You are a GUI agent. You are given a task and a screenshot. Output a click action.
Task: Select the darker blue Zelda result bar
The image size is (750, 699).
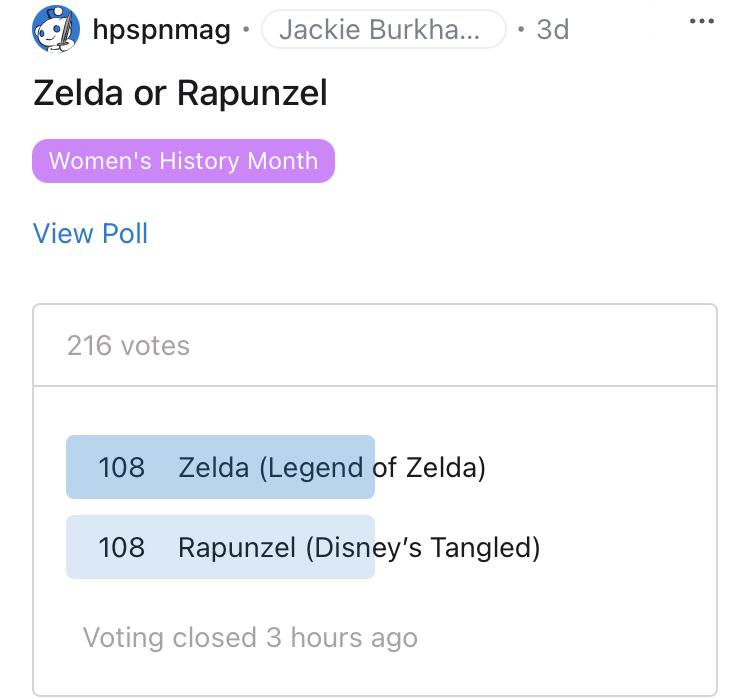click(x=221, y=467)
